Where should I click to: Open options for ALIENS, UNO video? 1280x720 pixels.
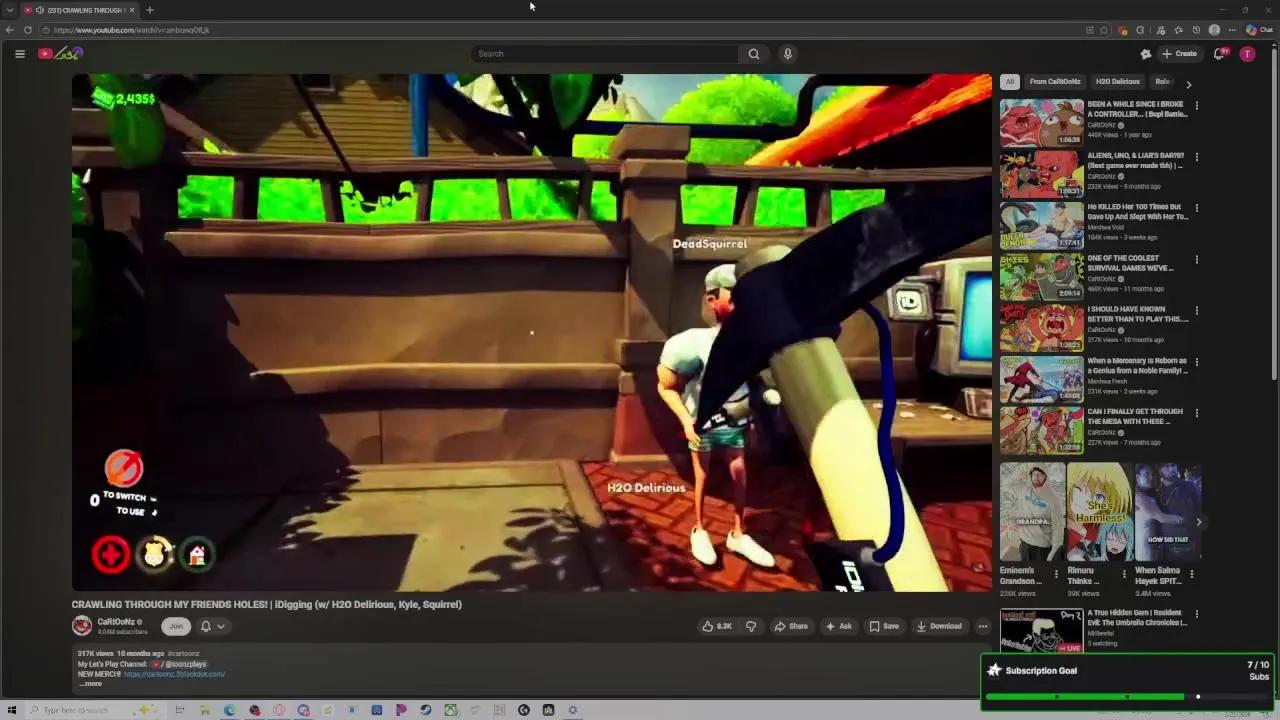point(1197,157)
